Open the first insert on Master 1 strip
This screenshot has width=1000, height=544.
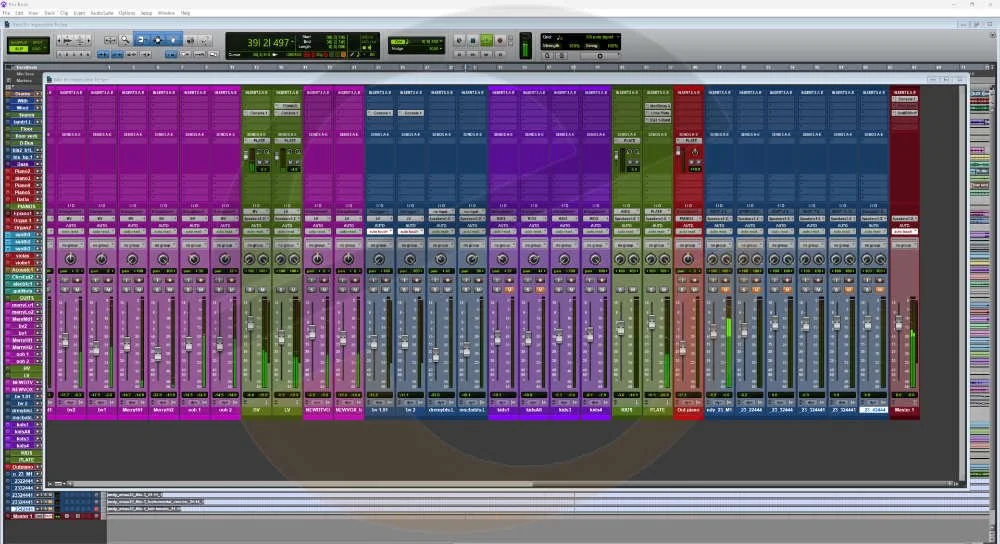(x=904, y=99)
